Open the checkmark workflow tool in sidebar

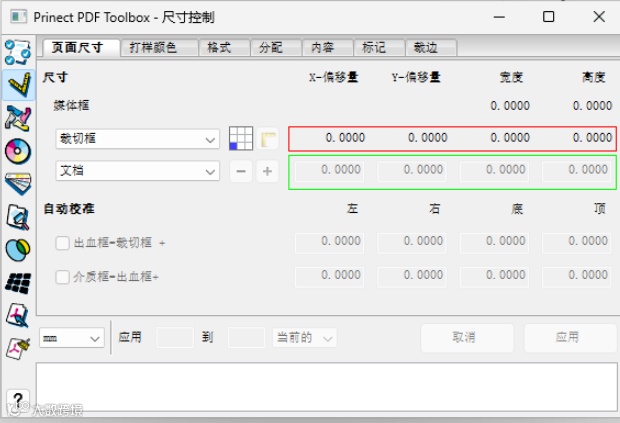18,52
